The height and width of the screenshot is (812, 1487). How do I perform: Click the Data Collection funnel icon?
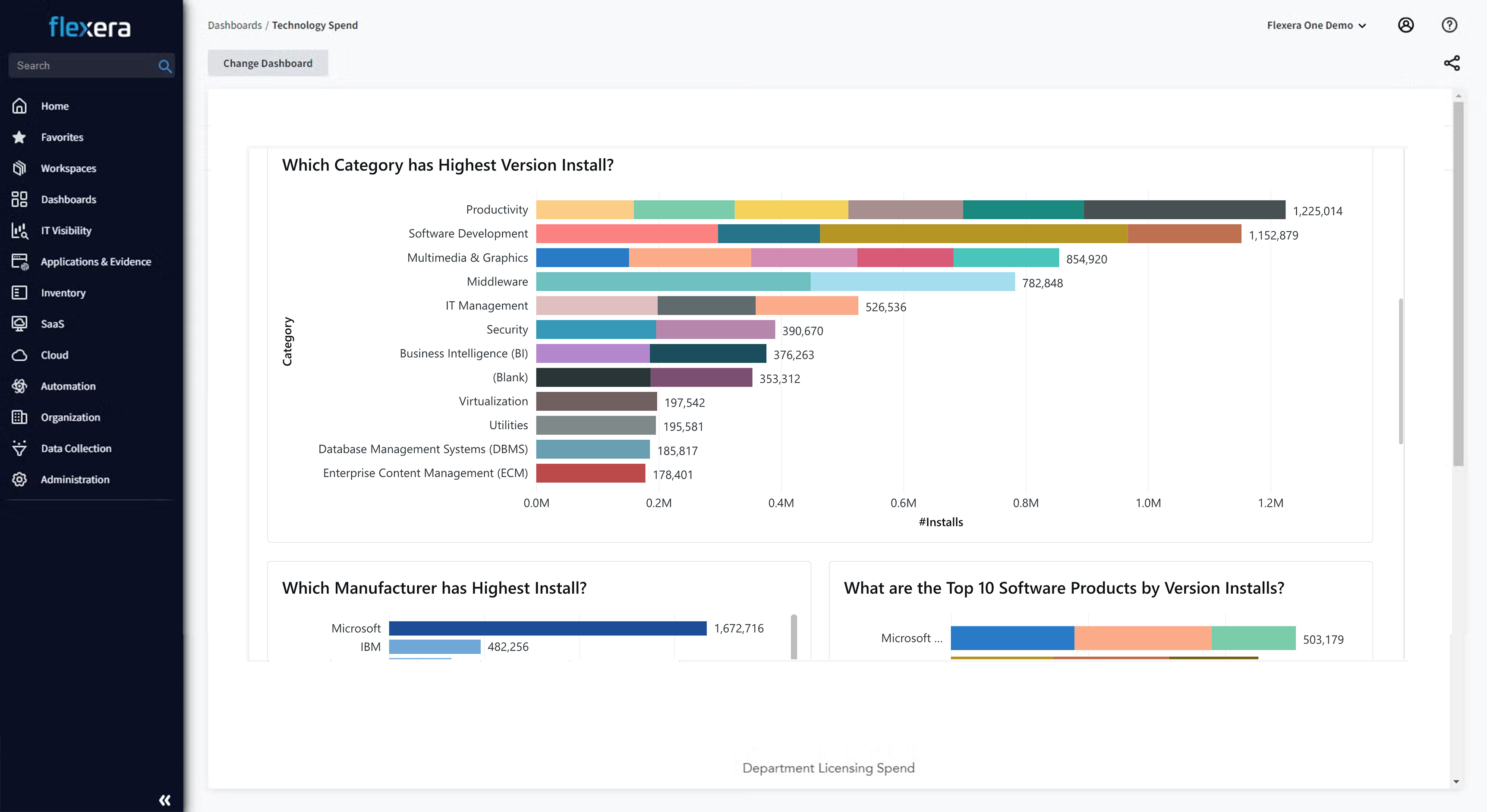pyautogui.click(x=19, y=448)
